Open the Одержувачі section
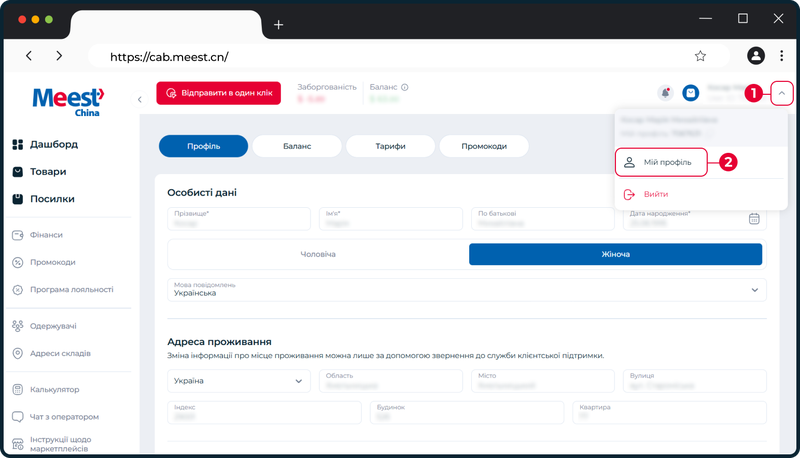The height and width of the screenshot is (458, 800). tap(44, 326)
